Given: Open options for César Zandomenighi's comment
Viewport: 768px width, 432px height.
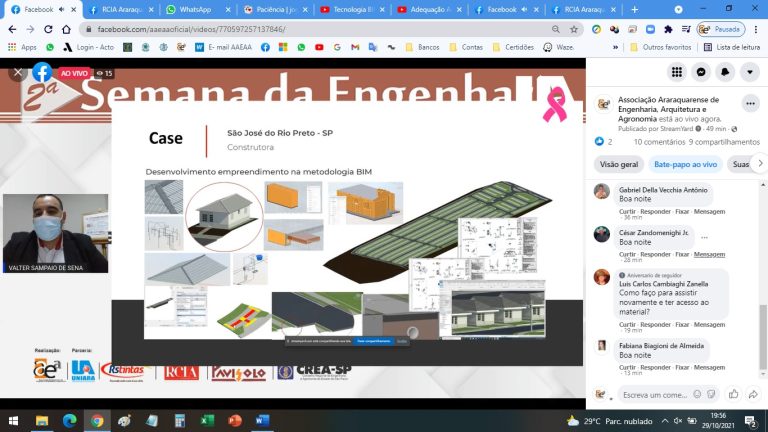Looking at the screenshot, I should [x=704, y=237].
